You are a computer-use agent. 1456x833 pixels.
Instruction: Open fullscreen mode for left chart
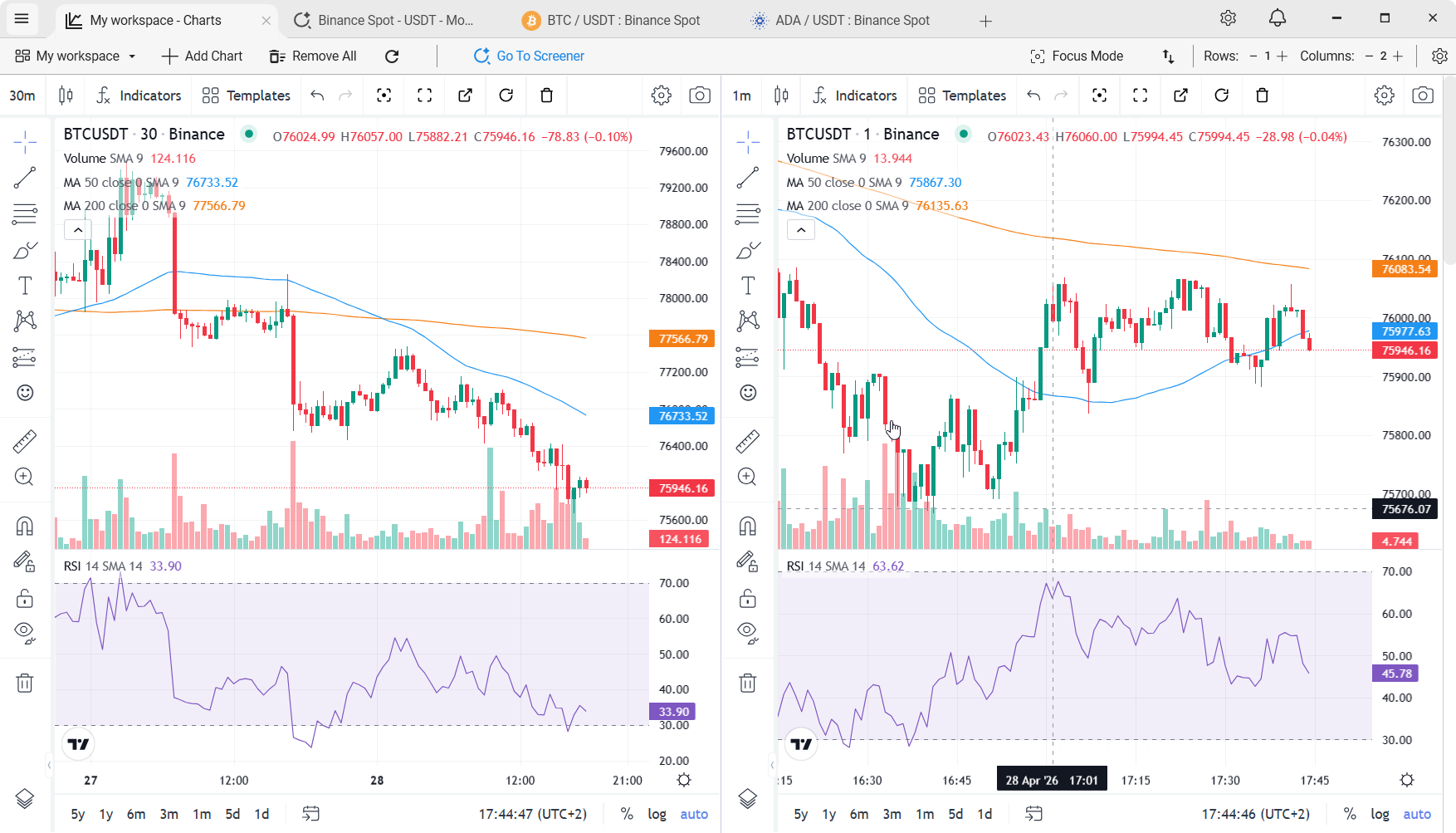pyautogui.click(x=424, y=96)
